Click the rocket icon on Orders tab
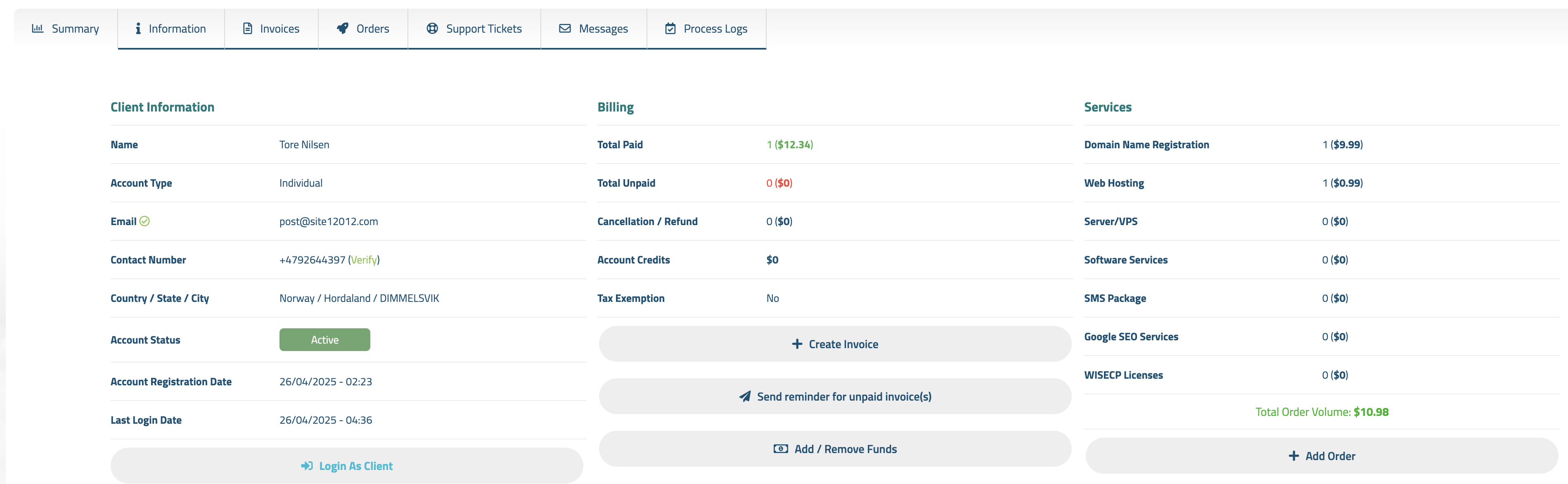 tap(343, 28)
